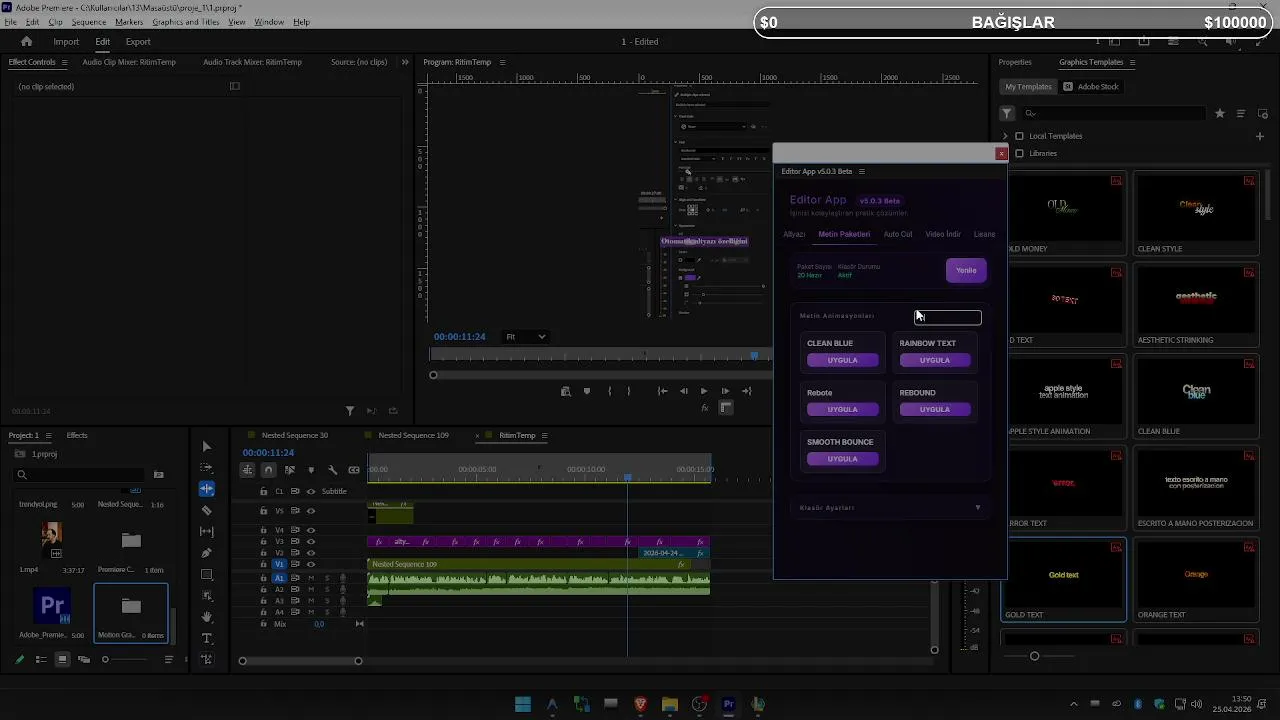Open RitimTemp timeline panel menu
Screen dimensions: 1280x720
point(545,436)
